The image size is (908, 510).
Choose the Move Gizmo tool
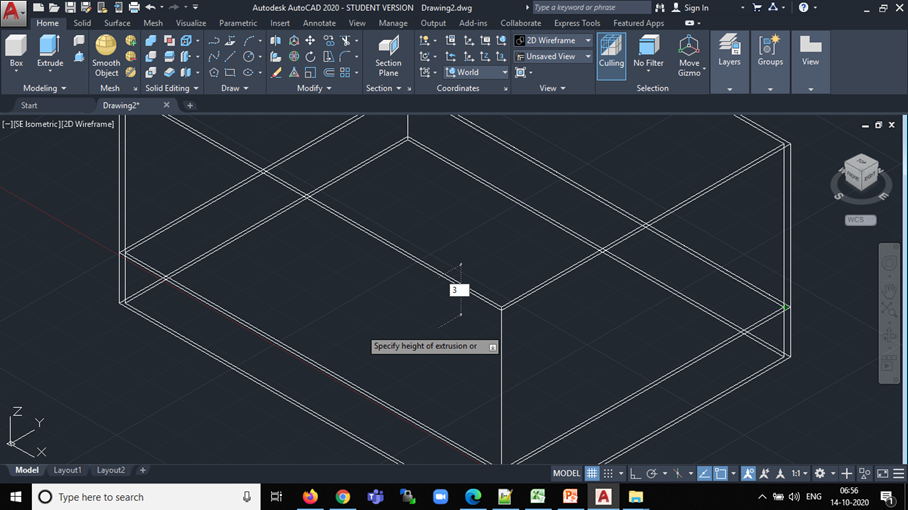[x=689, y=56]
